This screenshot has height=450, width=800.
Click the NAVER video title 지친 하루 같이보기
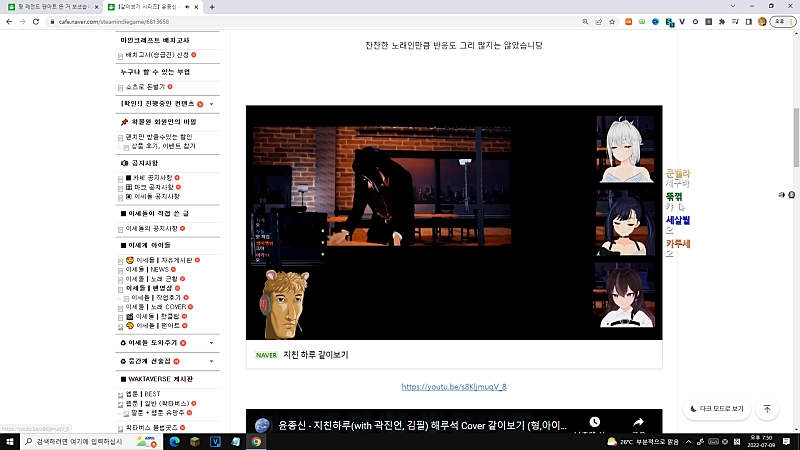coord(316,355)
